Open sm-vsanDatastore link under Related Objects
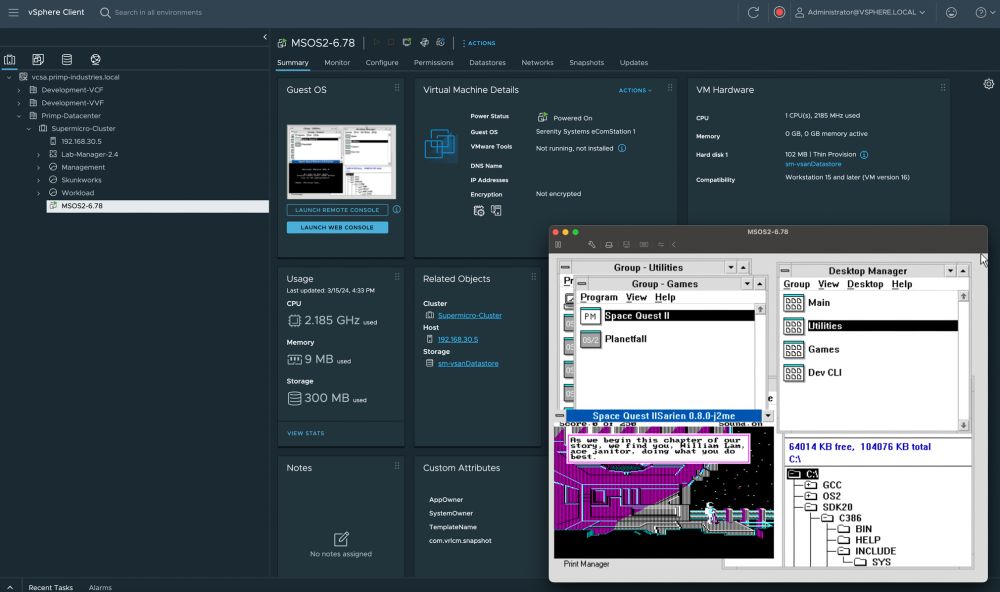The height and width of the screenshot is (592, 1000). coord(467,364)
